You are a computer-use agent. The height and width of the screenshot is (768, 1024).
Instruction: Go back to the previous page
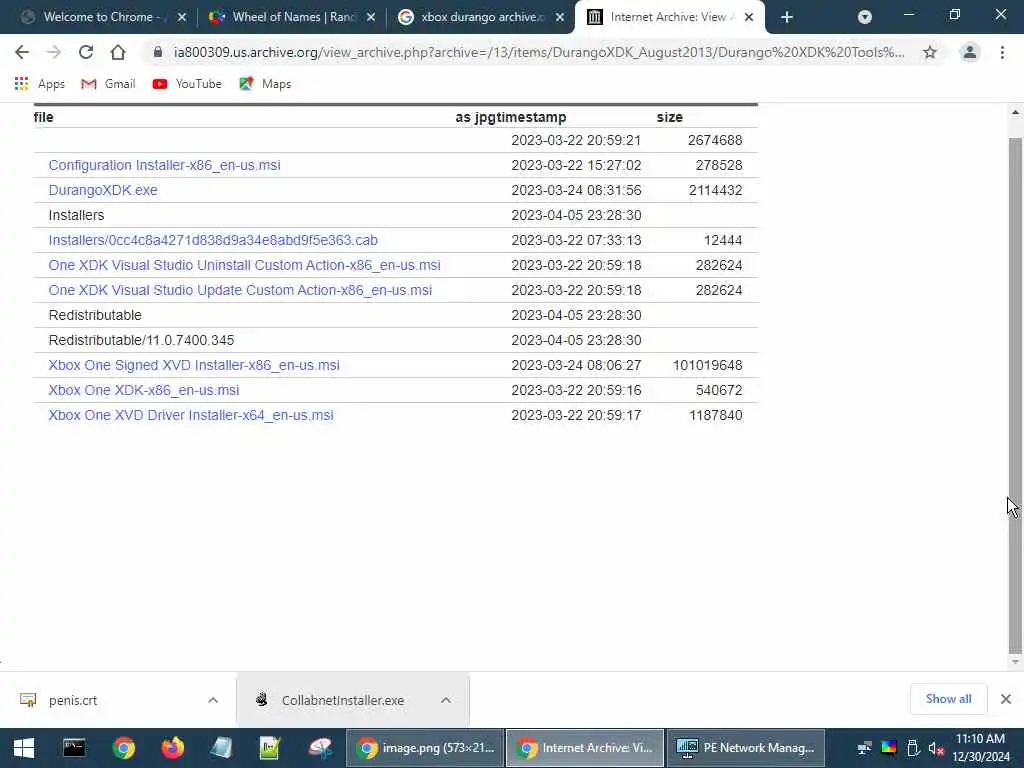(x=22, y=52)
